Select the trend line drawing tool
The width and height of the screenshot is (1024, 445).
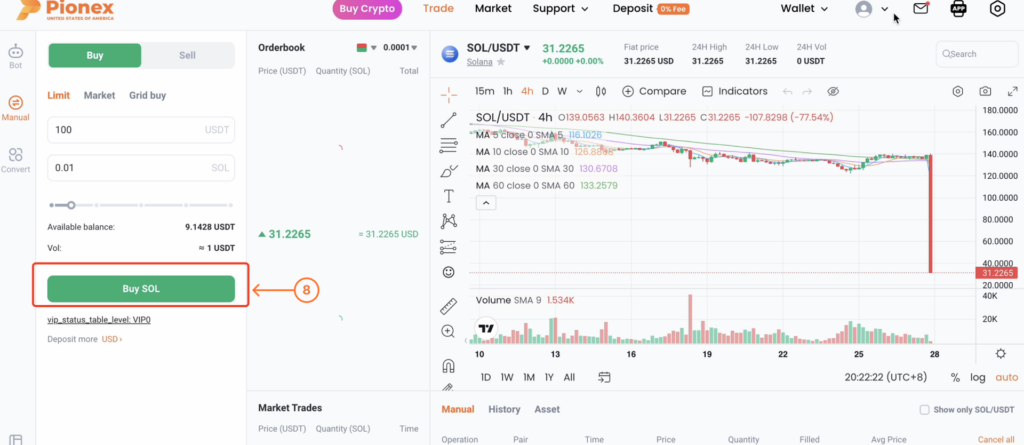click(449, 120)
